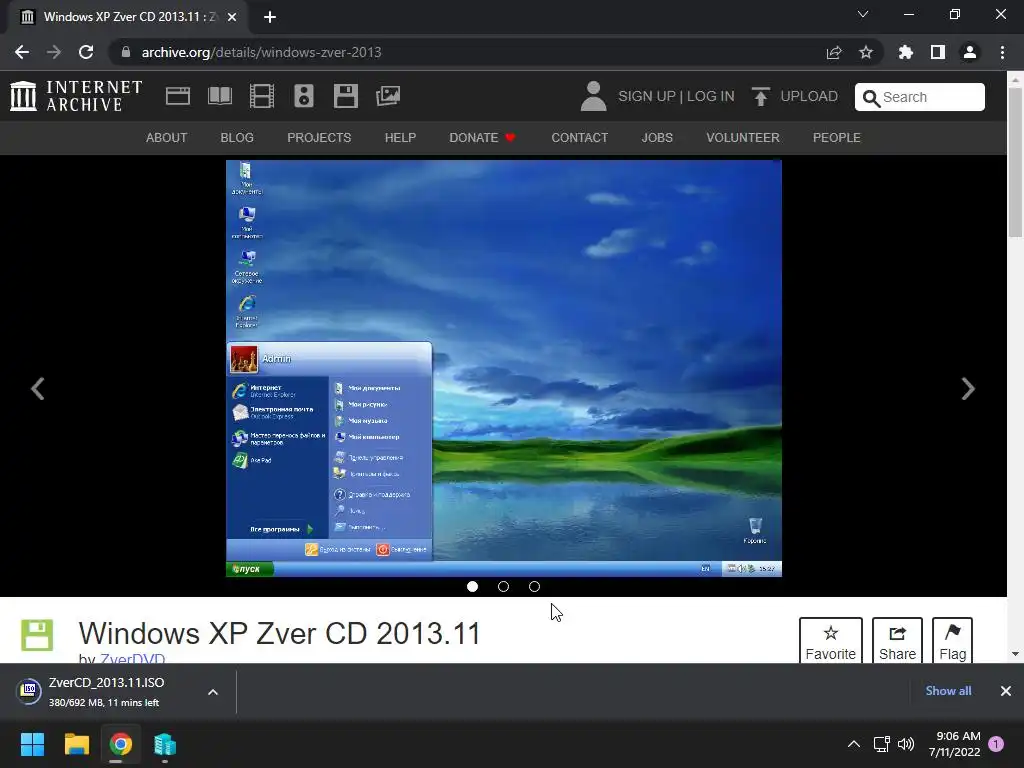Open the volume control in the tray

pyautogui.click(x=906, y=744)
